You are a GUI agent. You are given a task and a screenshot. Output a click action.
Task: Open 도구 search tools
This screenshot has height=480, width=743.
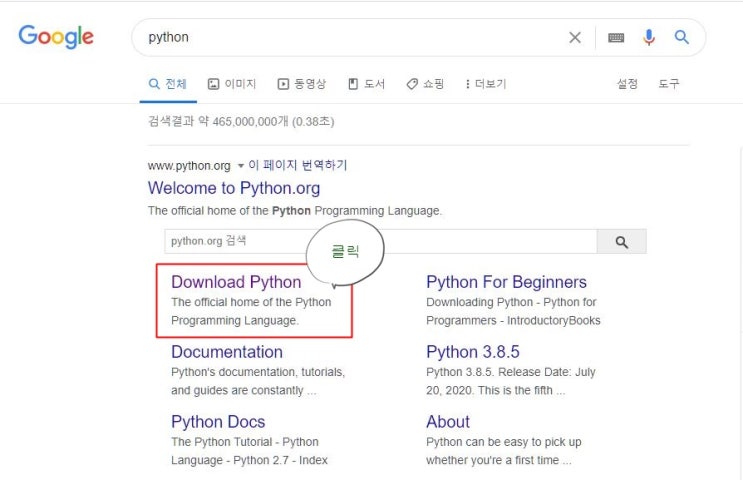pyautogui.click(x=669, y=84)
